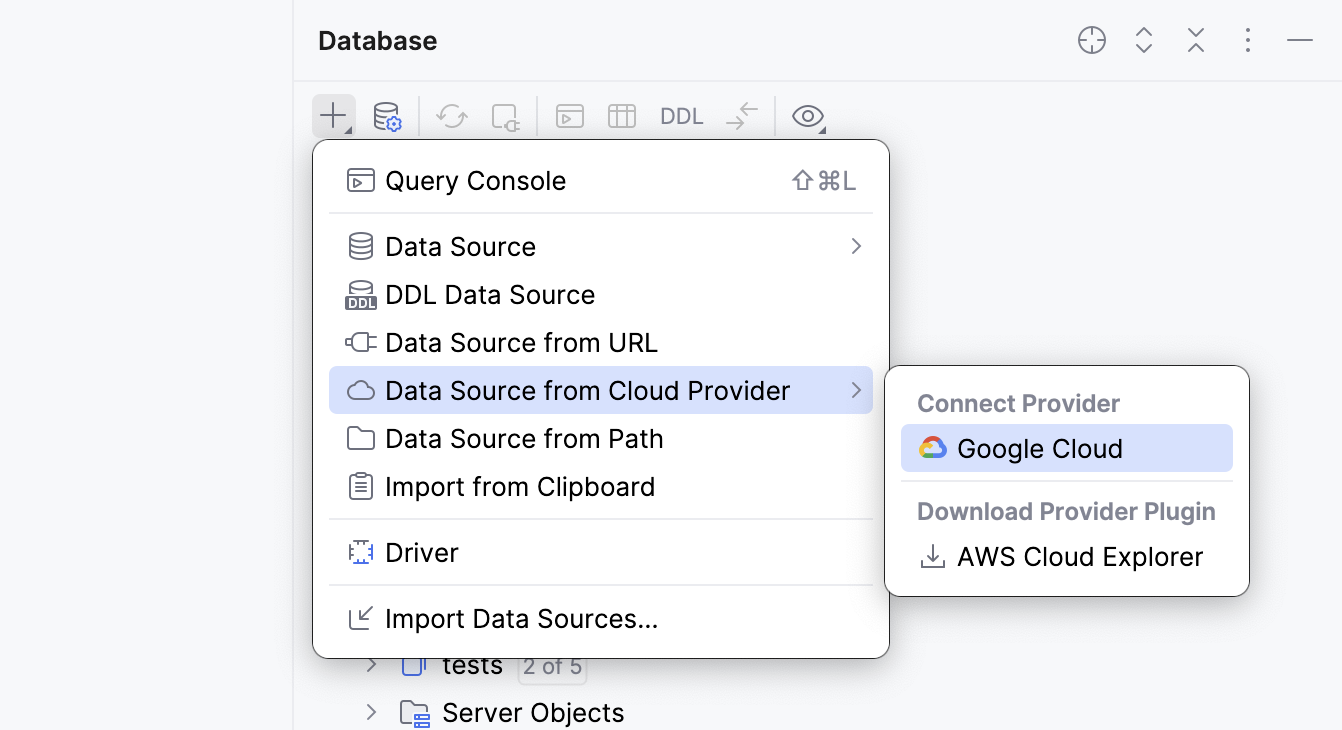Image resolution: width=1342 pixels, height=730 pixels.
Task: Open Data Source Properties settings
Action: (388, 115)
